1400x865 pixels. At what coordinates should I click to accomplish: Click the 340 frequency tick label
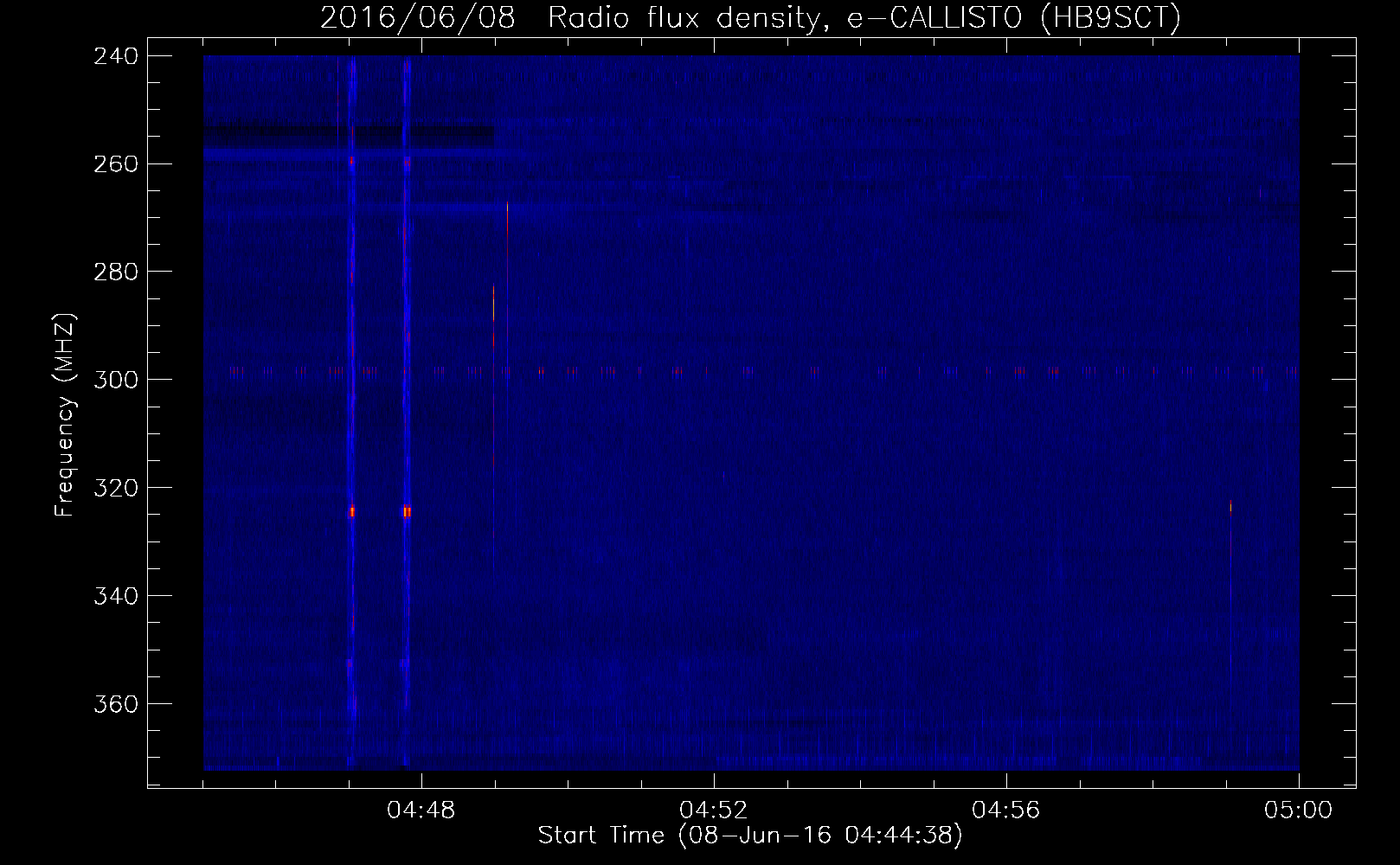pos(116,597)
